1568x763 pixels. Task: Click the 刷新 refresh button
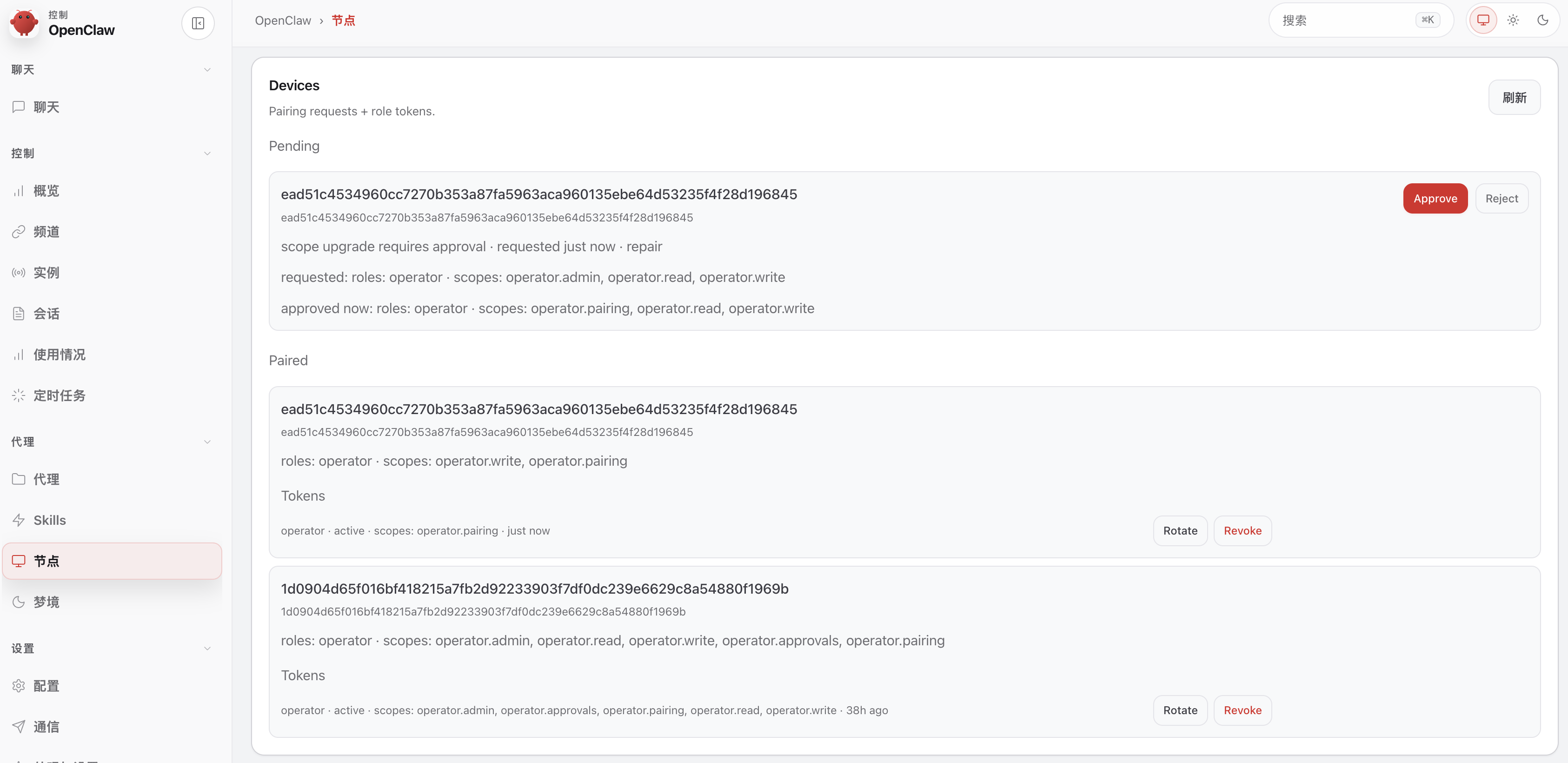coord(1514,97)
